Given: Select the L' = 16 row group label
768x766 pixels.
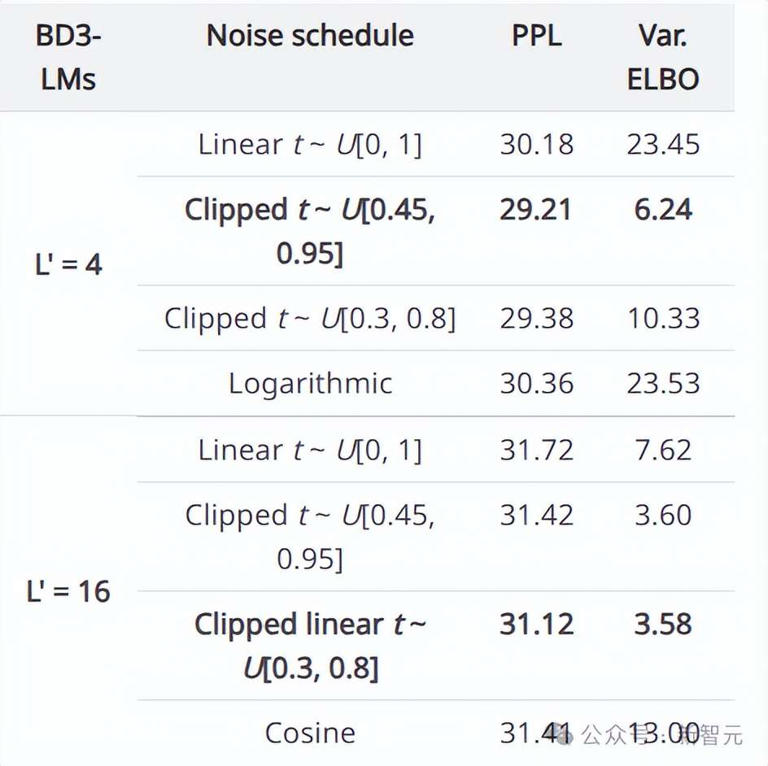Looking at the screenshot, I should (x=68, y=591).
